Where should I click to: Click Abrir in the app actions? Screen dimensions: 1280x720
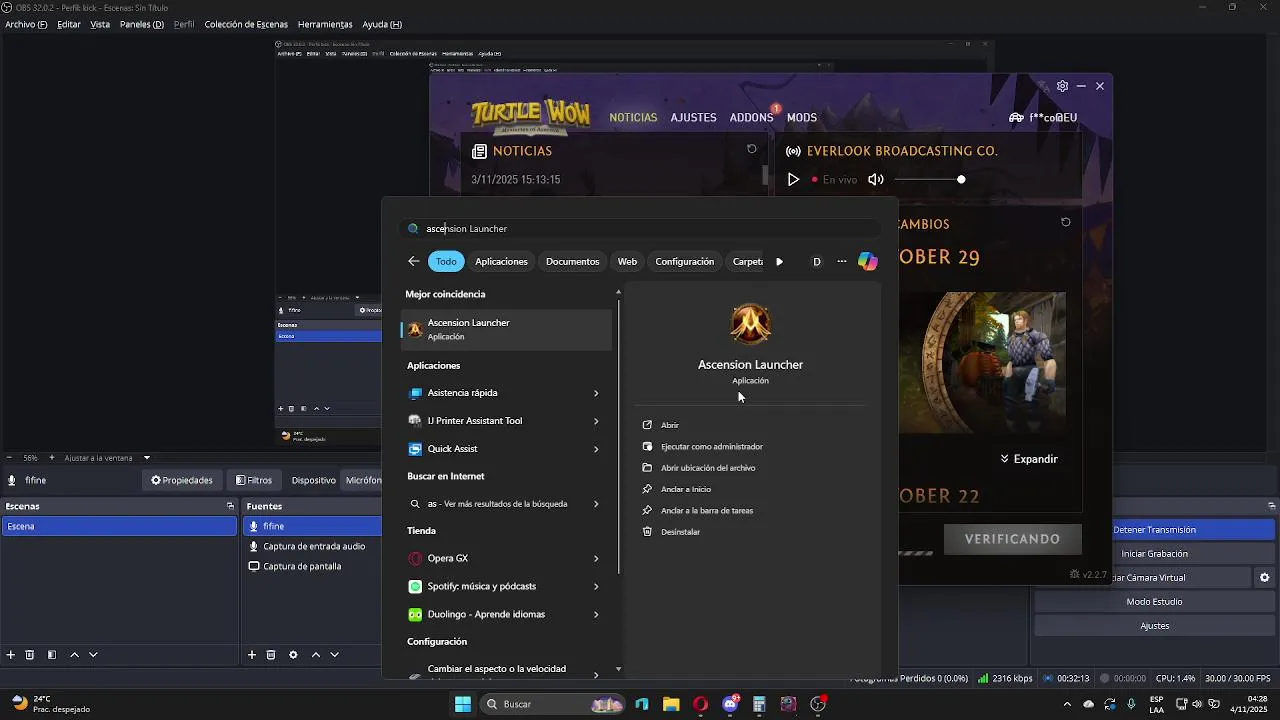click(x=669, y=425)
